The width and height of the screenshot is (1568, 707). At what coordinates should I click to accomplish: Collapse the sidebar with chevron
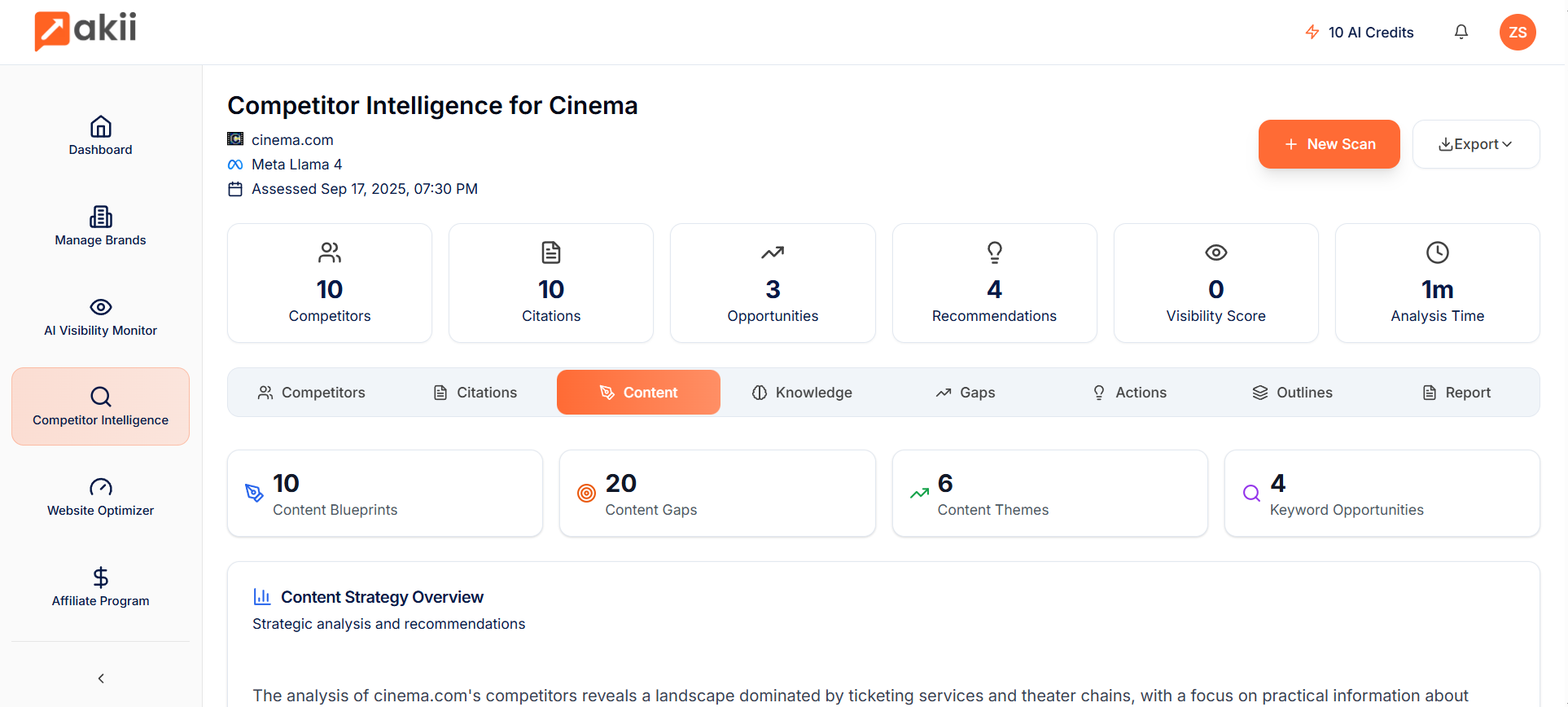pos(101,678)
